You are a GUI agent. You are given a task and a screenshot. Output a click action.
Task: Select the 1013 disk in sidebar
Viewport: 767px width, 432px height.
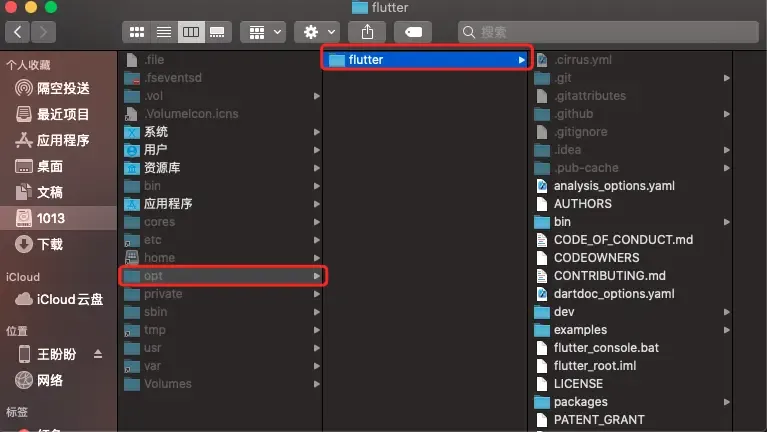pos(59,218)
